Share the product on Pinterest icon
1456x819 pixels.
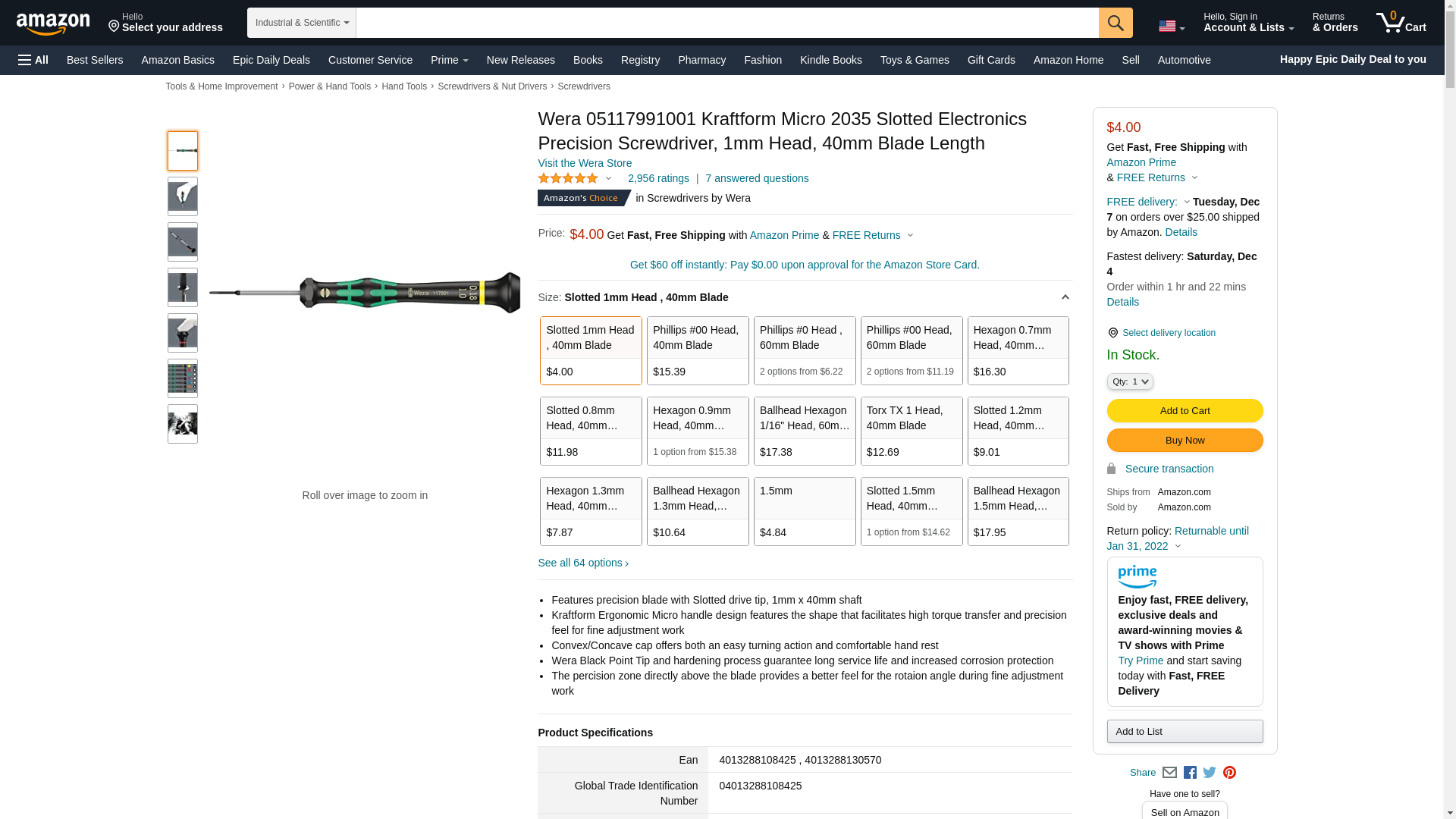click(1229, 773)
